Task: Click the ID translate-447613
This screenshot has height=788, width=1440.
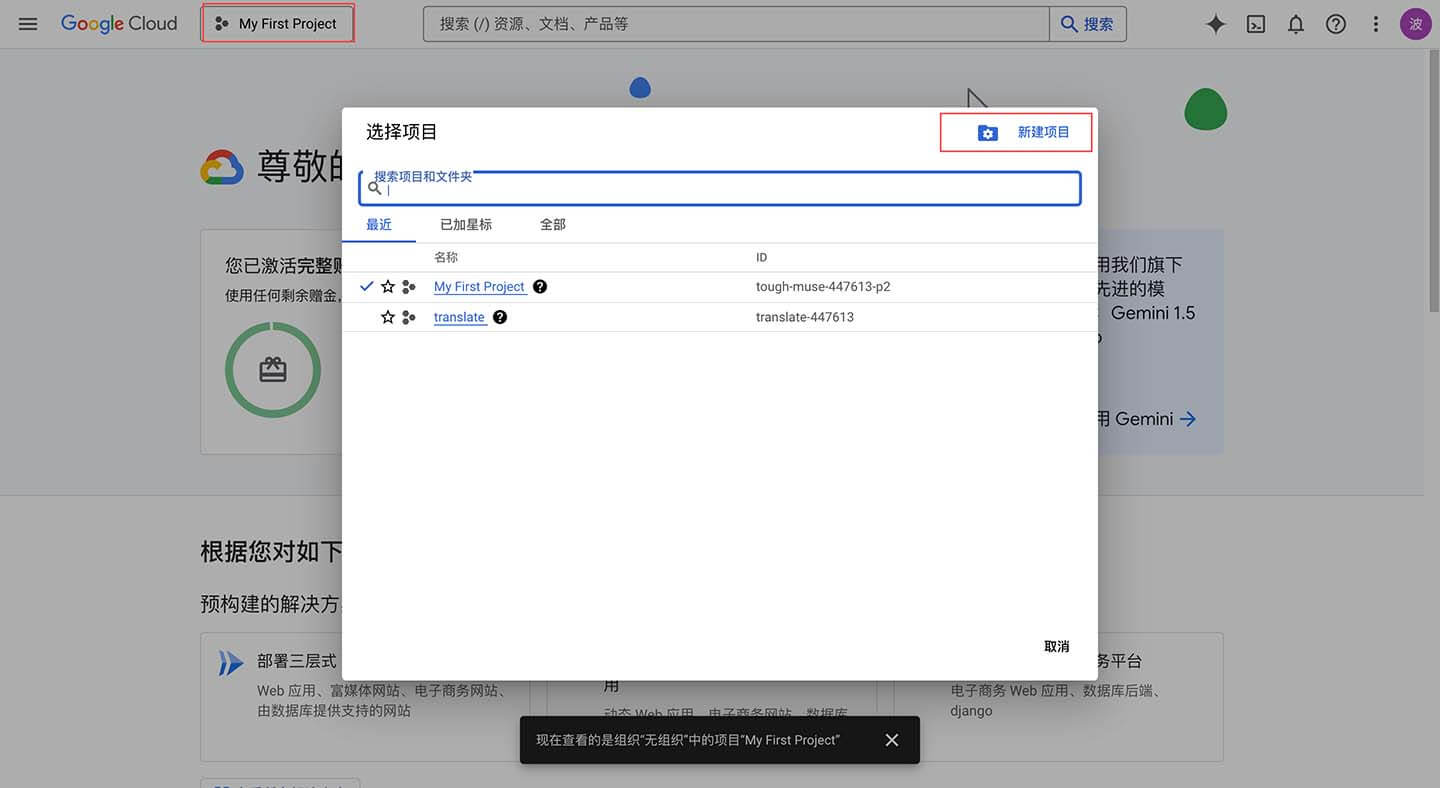Action: click(x=805, y=317)
